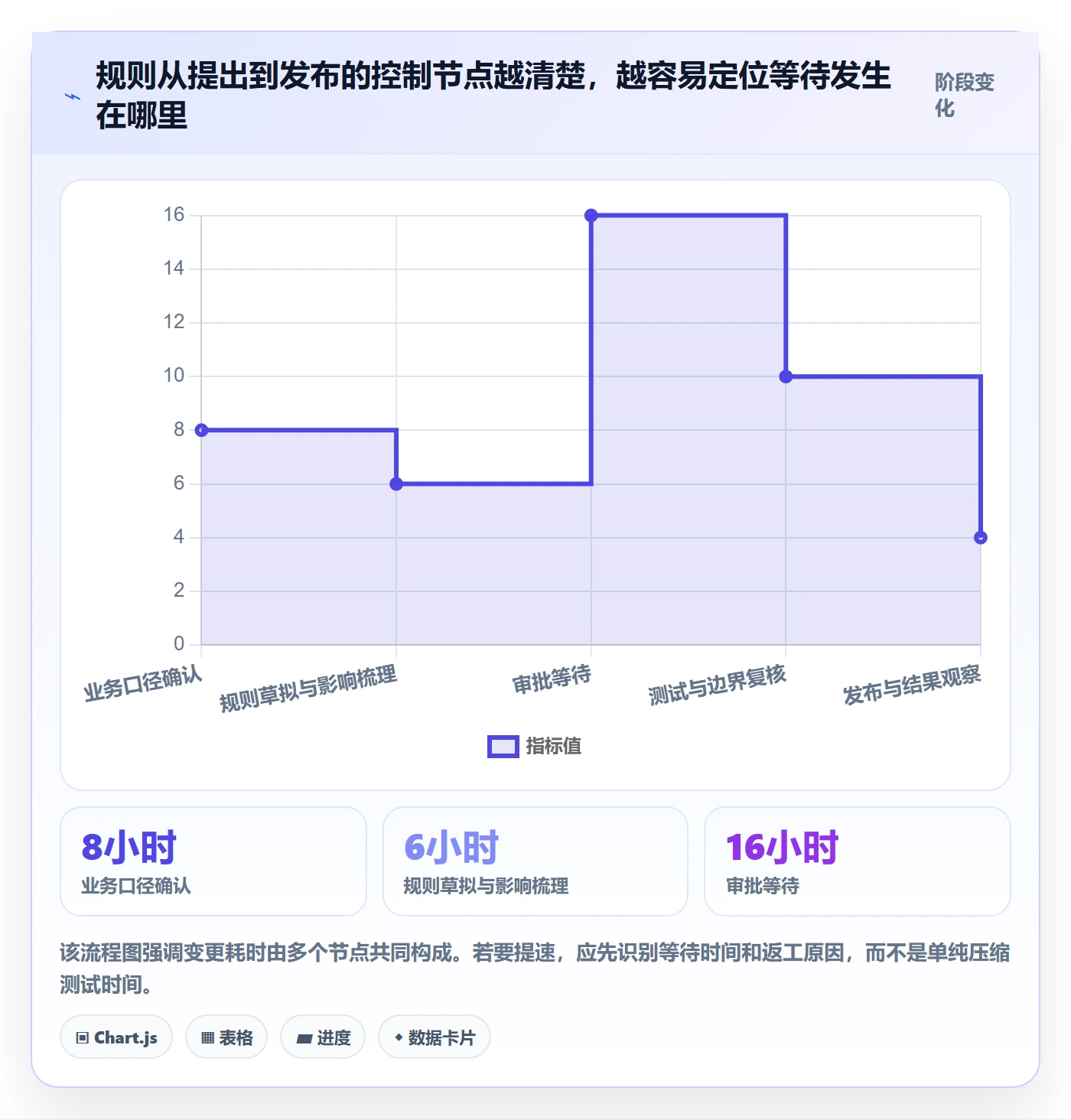Click the data point at value 8 for 业务口径确认
The height and width of the screenshot is (1120, 1071).
pyautogui.click(x=201, y=430)
